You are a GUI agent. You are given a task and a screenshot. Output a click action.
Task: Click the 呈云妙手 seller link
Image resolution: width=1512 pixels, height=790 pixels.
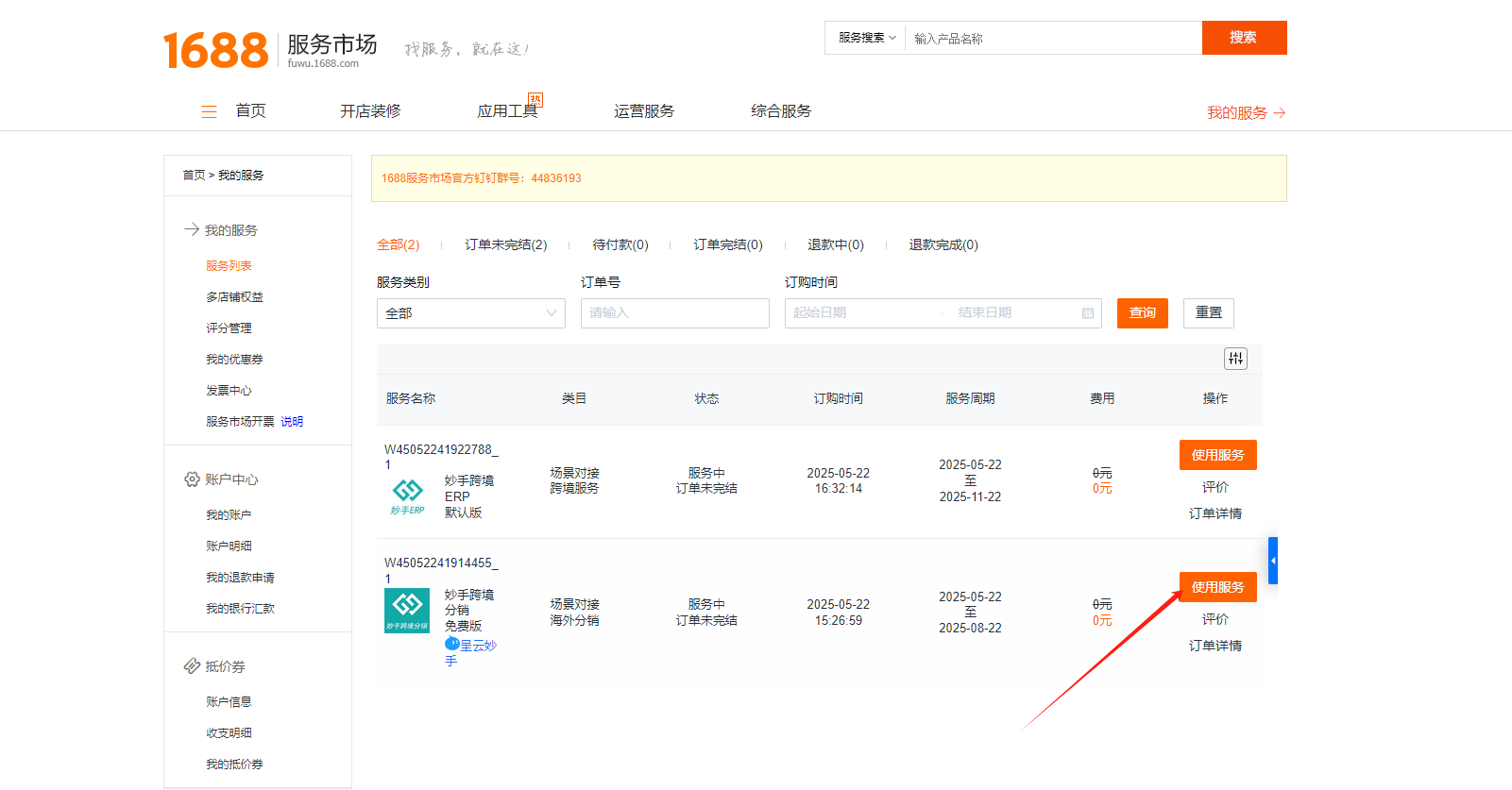pyautogui.click(x=470, y=653)
